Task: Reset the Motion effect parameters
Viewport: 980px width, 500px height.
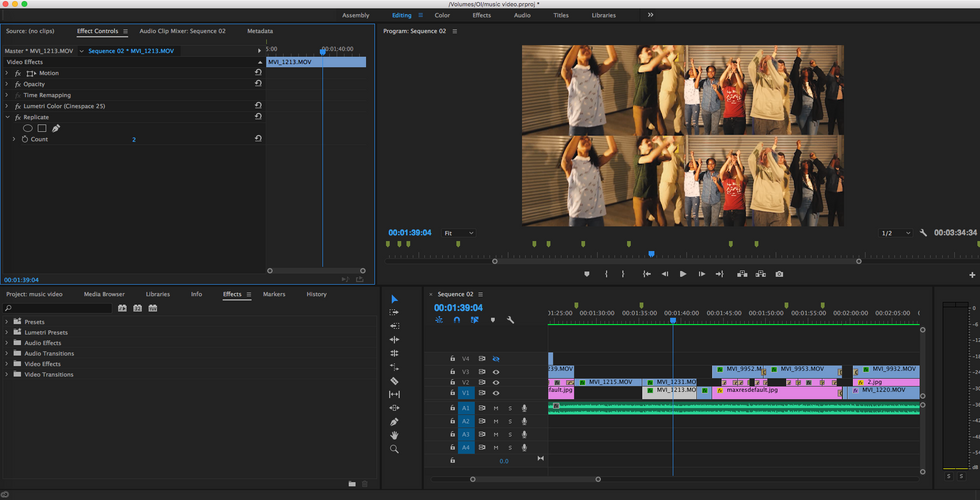Action: 258,73
